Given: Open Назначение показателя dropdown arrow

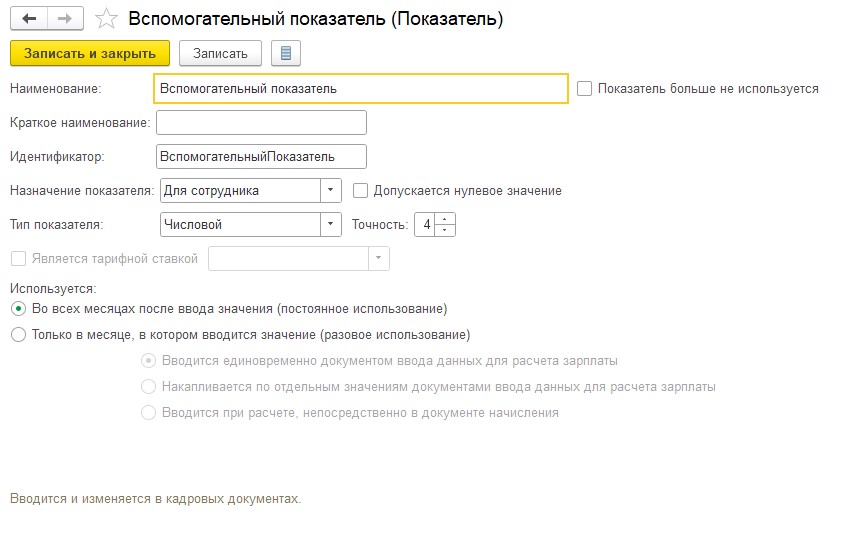Looking at the screenshot, I should (x=330, y=191).
